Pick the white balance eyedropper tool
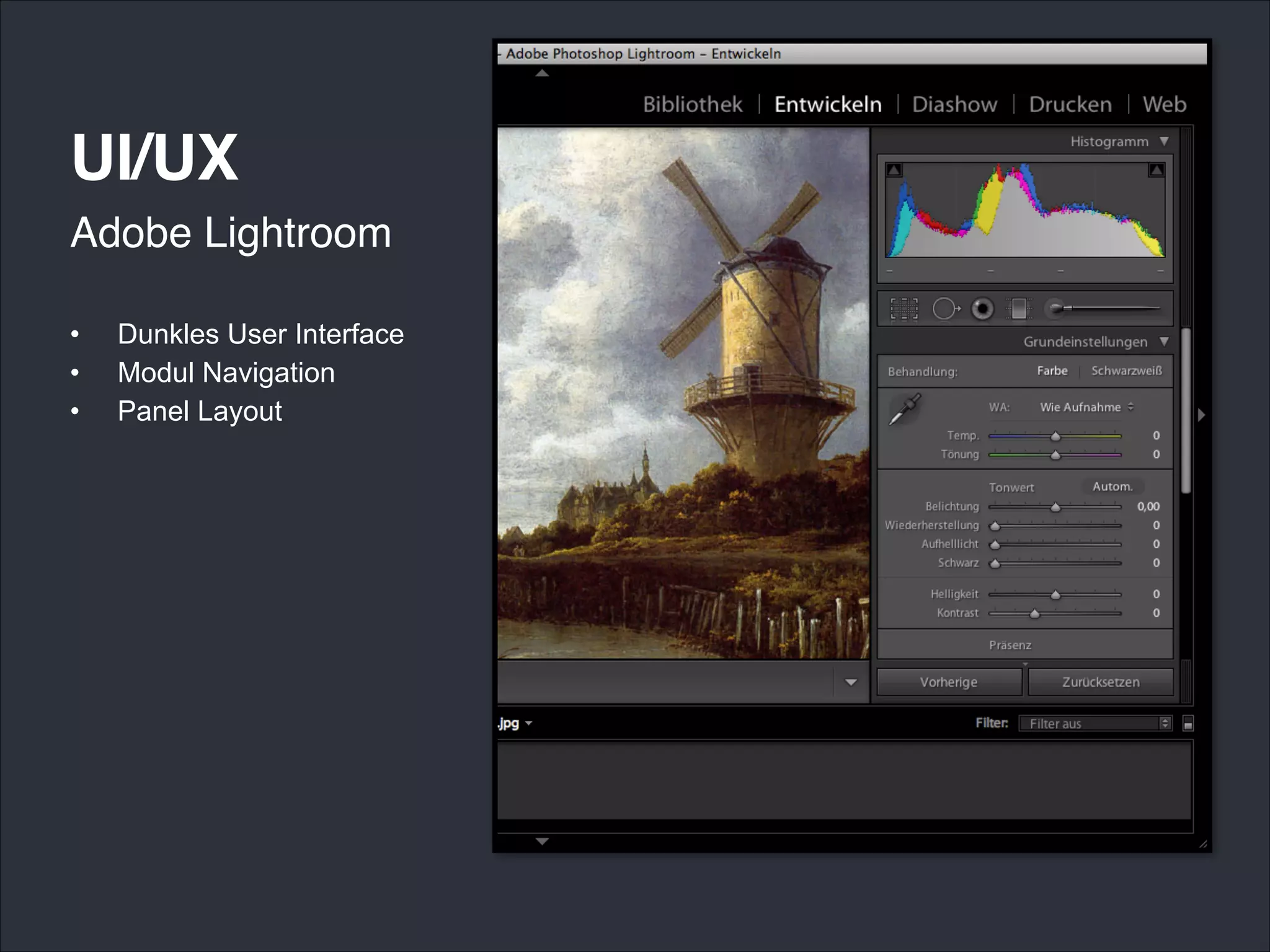Viewport: 1270px width, 952px height. point(905,409)
